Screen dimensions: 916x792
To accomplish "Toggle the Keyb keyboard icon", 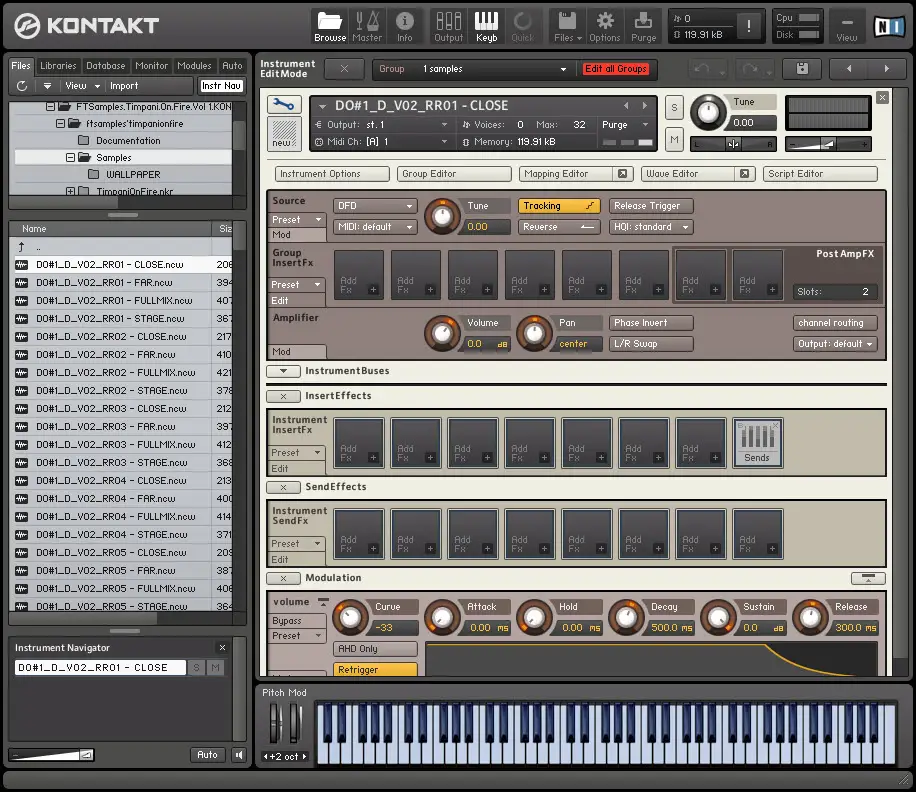I will [486, 26].
